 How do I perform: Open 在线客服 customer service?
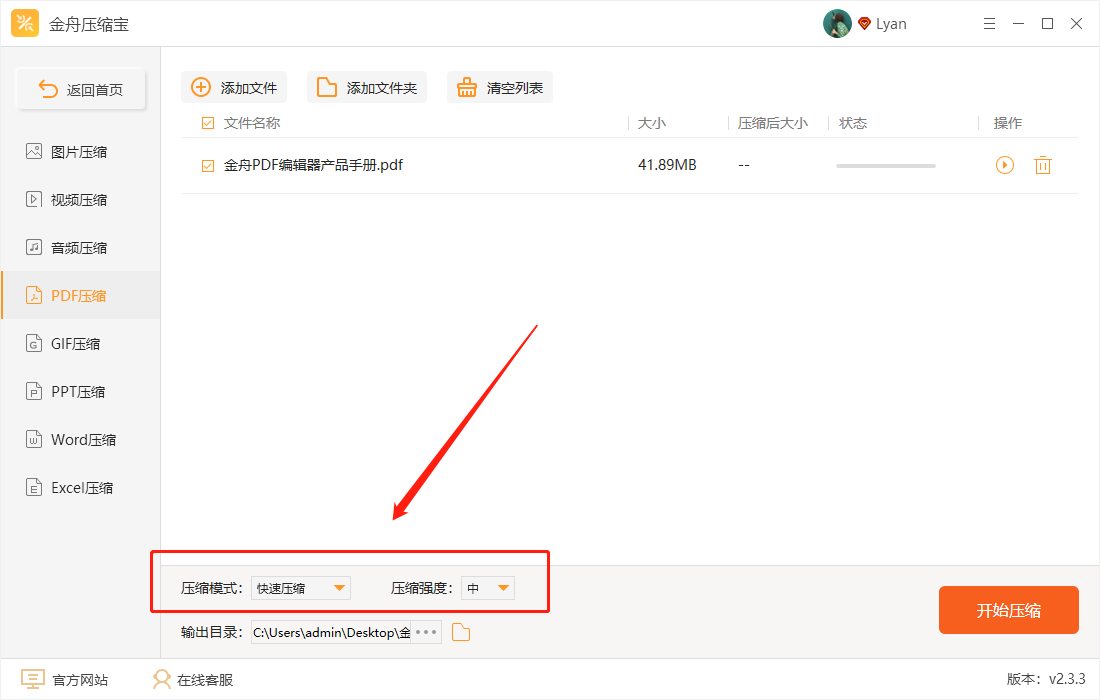pyautogui.click(x=190, y=679)
